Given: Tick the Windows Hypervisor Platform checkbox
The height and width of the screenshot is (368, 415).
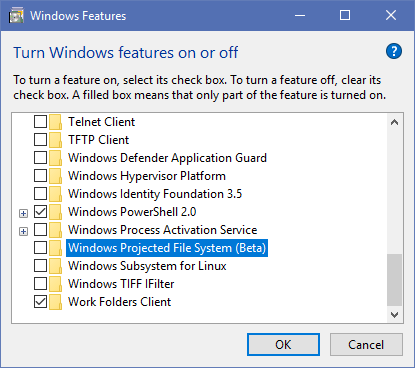Looking at the screenshot, I should [40, 176].
